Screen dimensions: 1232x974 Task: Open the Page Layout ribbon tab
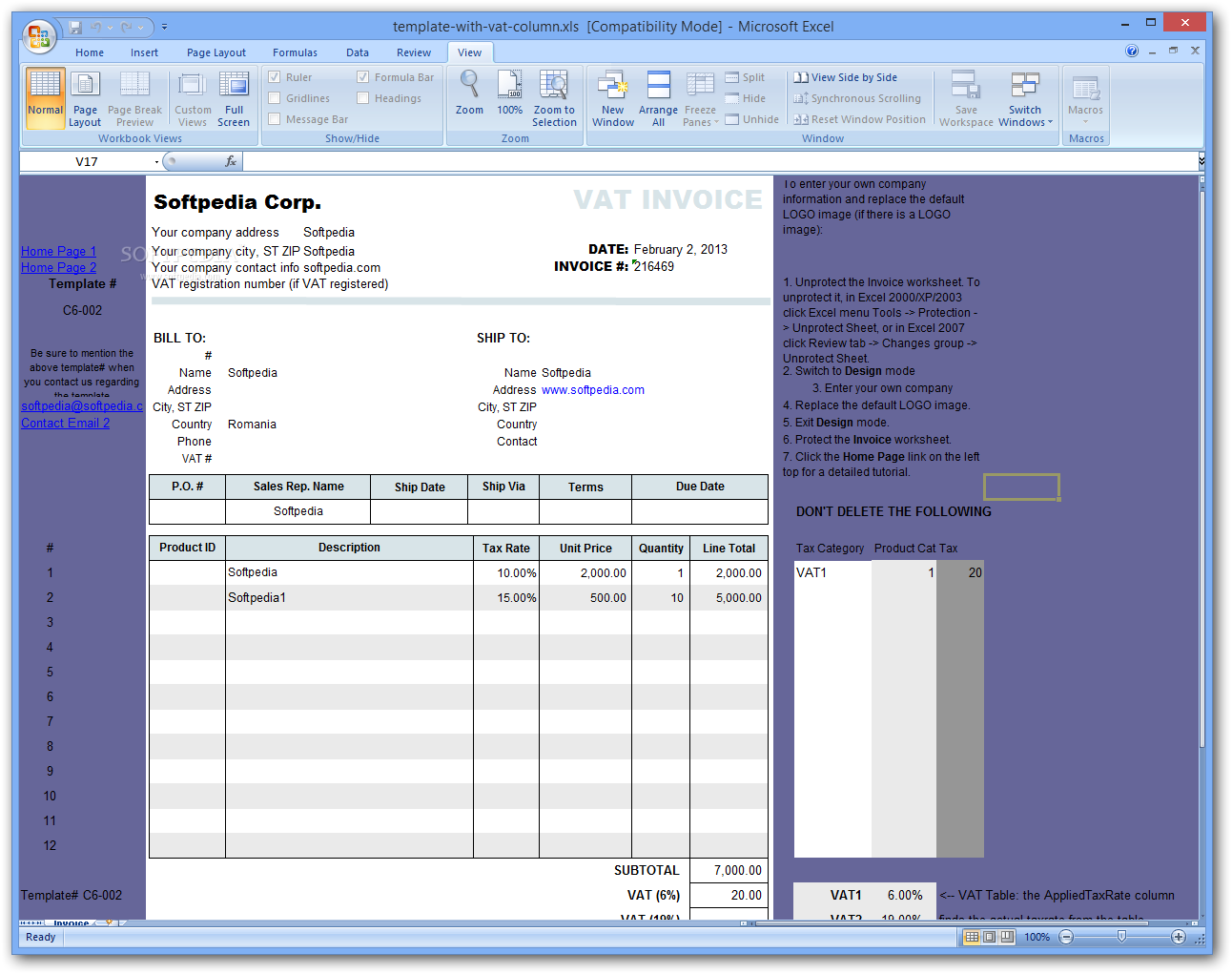[x=216, y=52]
